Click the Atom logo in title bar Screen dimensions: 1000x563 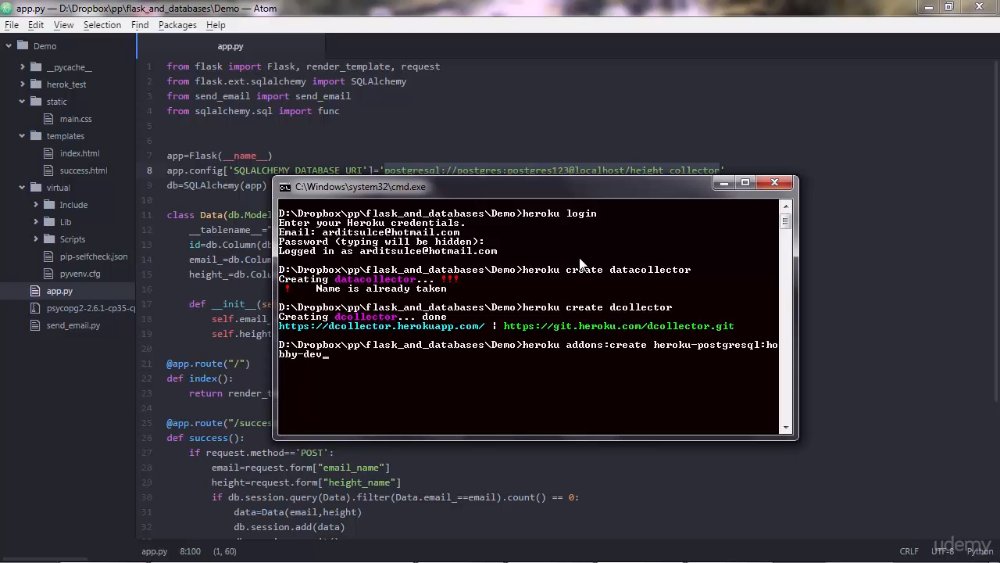pos(7,8)
